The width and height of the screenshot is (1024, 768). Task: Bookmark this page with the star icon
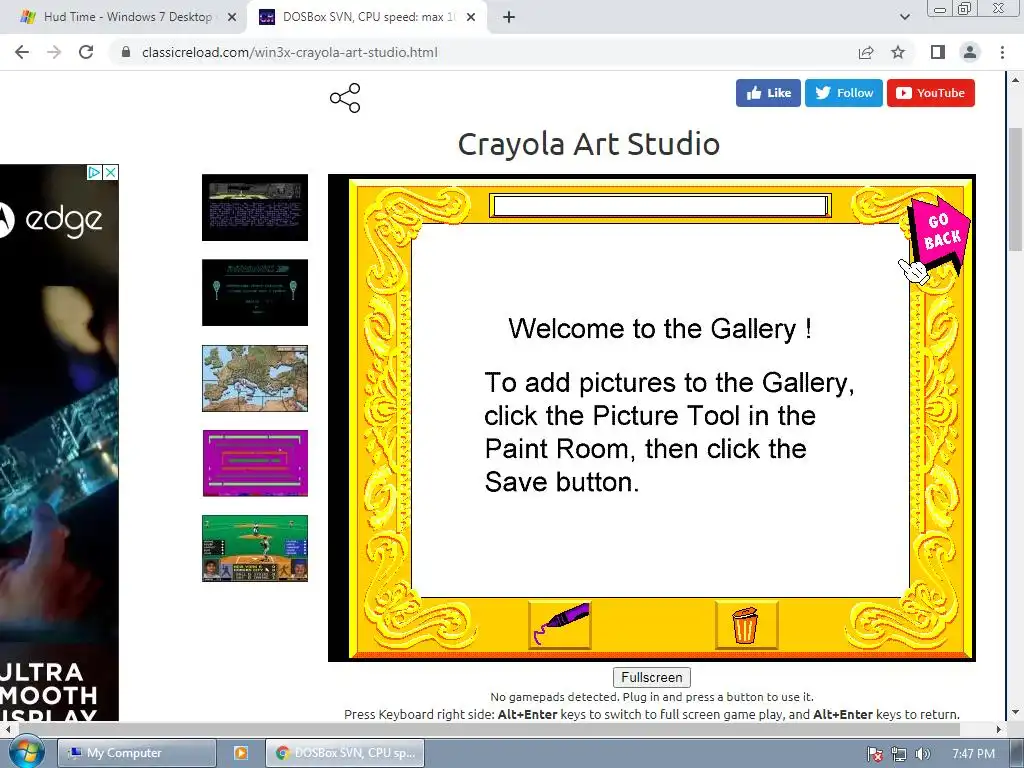[898, 52]
